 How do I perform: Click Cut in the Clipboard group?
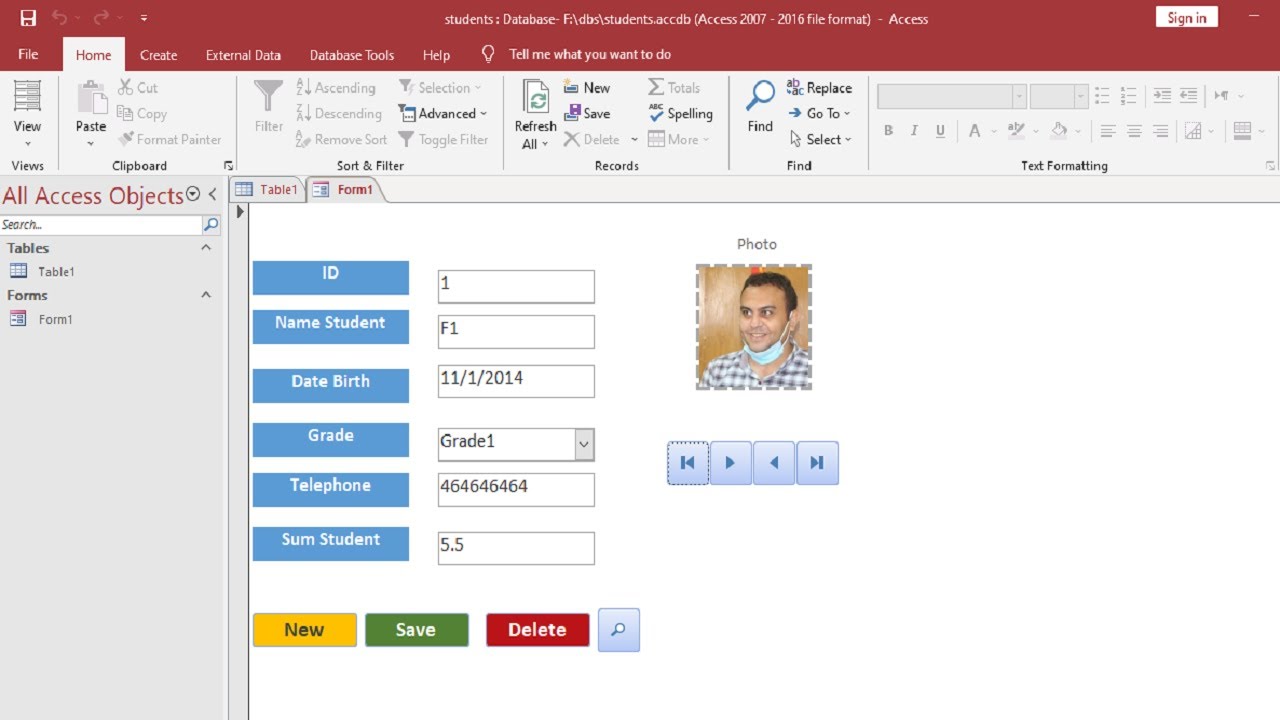[138, 88]
